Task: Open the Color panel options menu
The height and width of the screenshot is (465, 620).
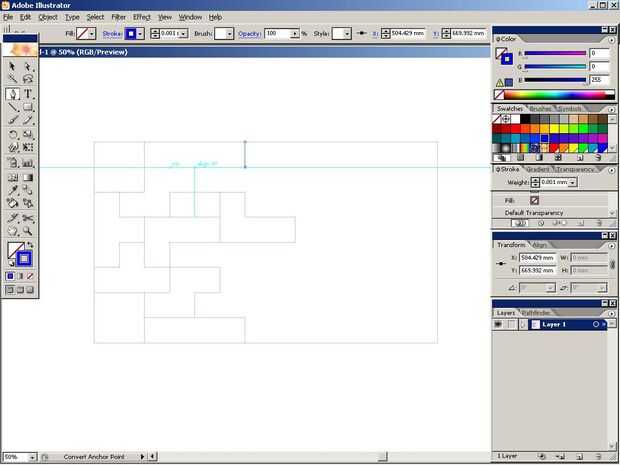Action: click(x=611, y=40)
